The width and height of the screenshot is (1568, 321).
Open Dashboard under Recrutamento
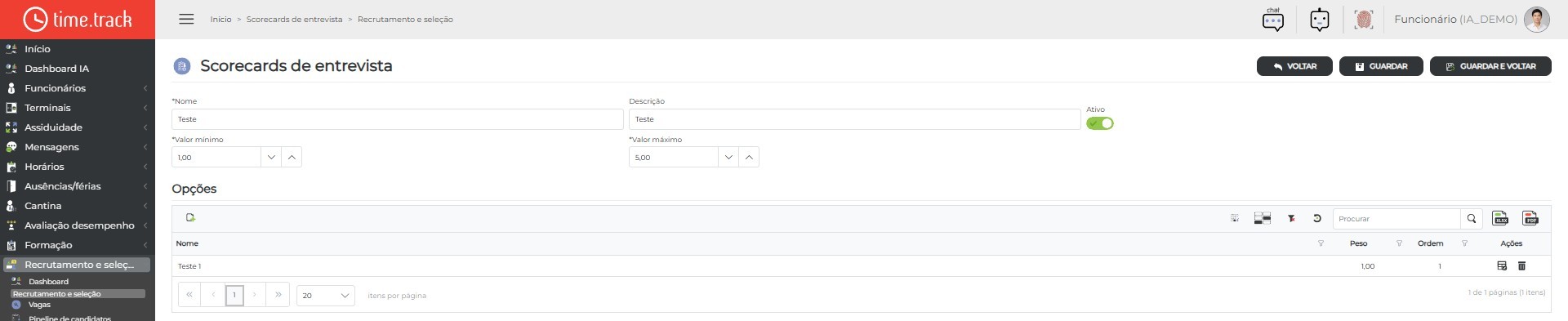point(48,282)
